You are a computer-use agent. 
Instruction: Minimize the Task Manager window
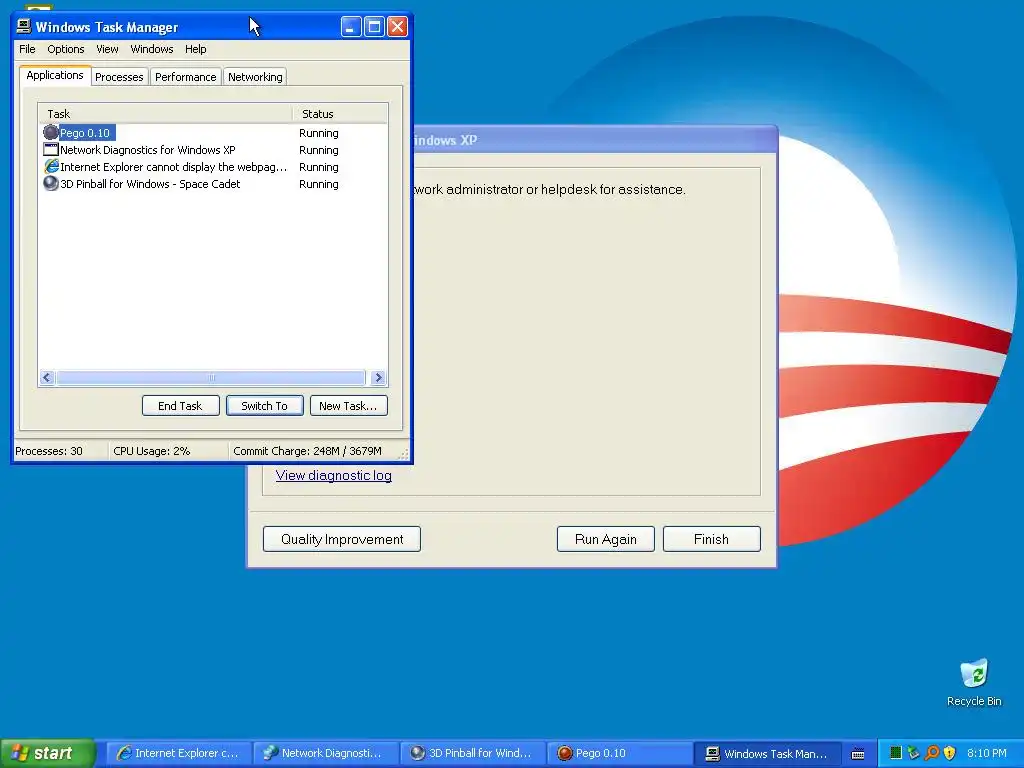point(351,27)
